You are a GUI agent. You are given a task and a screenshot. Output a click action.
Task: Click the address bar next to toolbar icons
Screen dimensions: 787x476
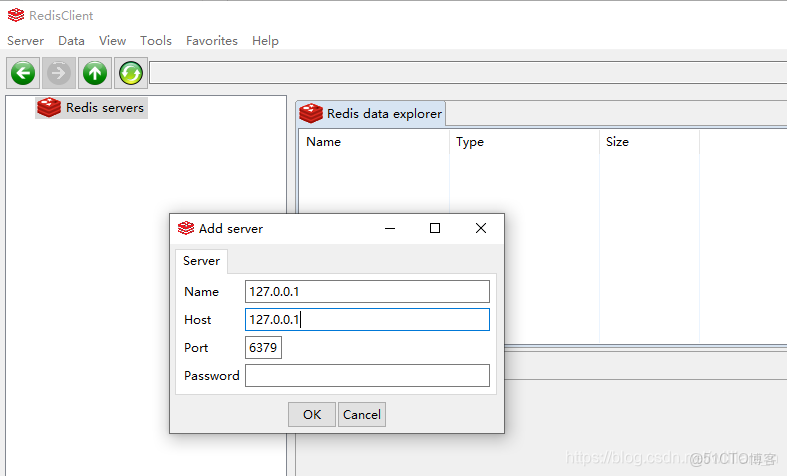pos(468,73)
